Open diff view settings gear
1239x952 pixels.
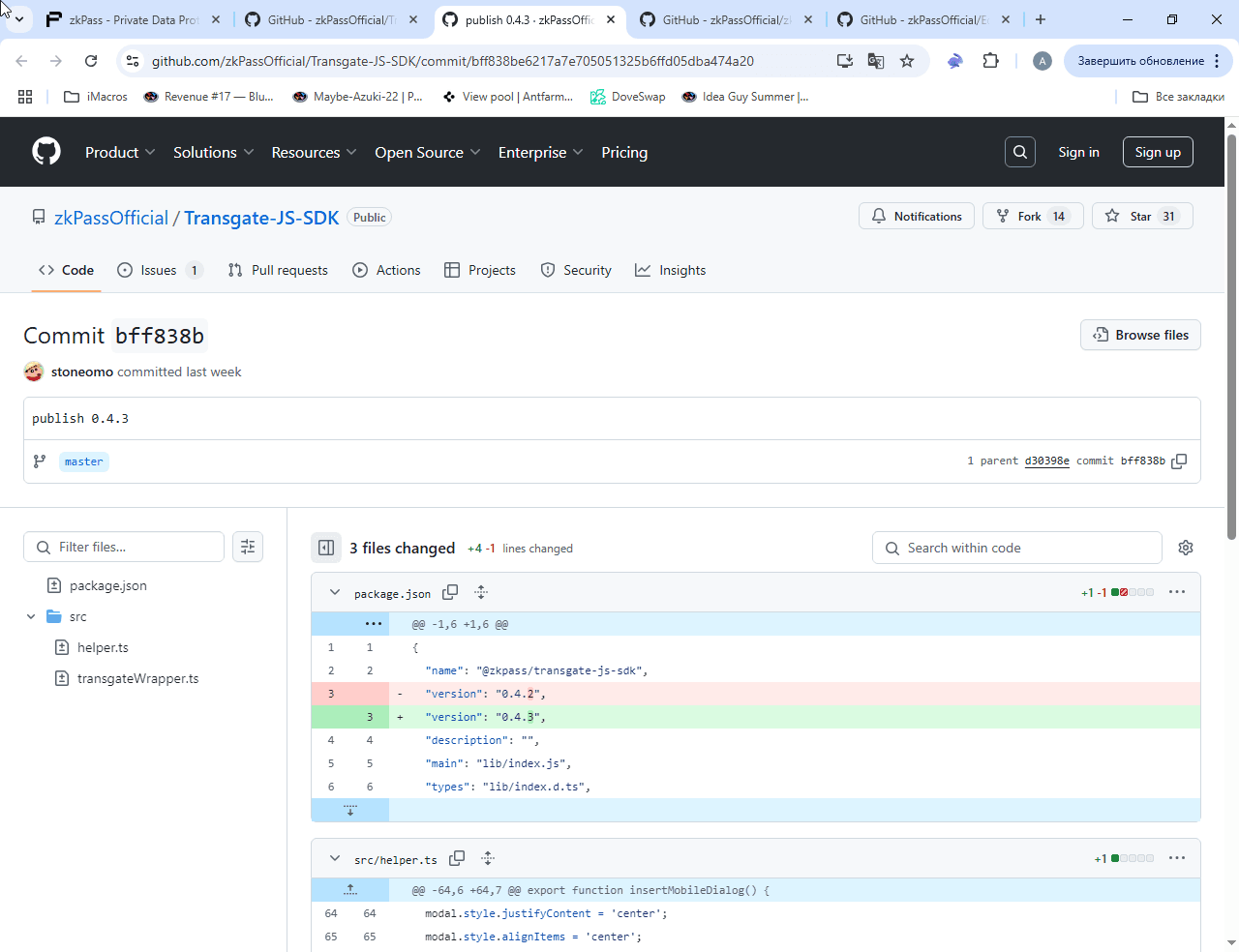1186,548
